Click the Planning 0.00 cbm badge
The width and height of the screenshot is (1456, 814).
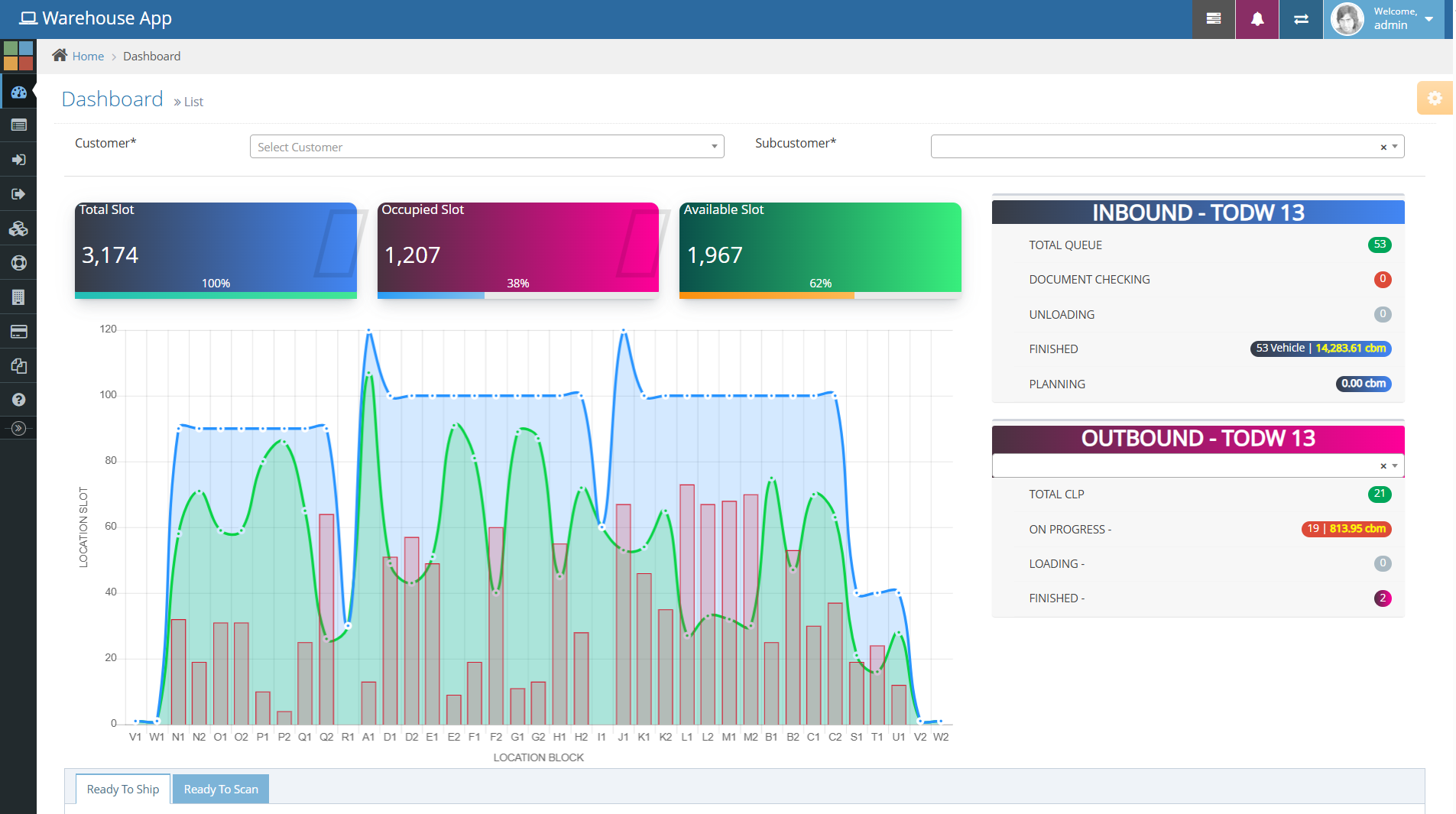coord(1364,384)
